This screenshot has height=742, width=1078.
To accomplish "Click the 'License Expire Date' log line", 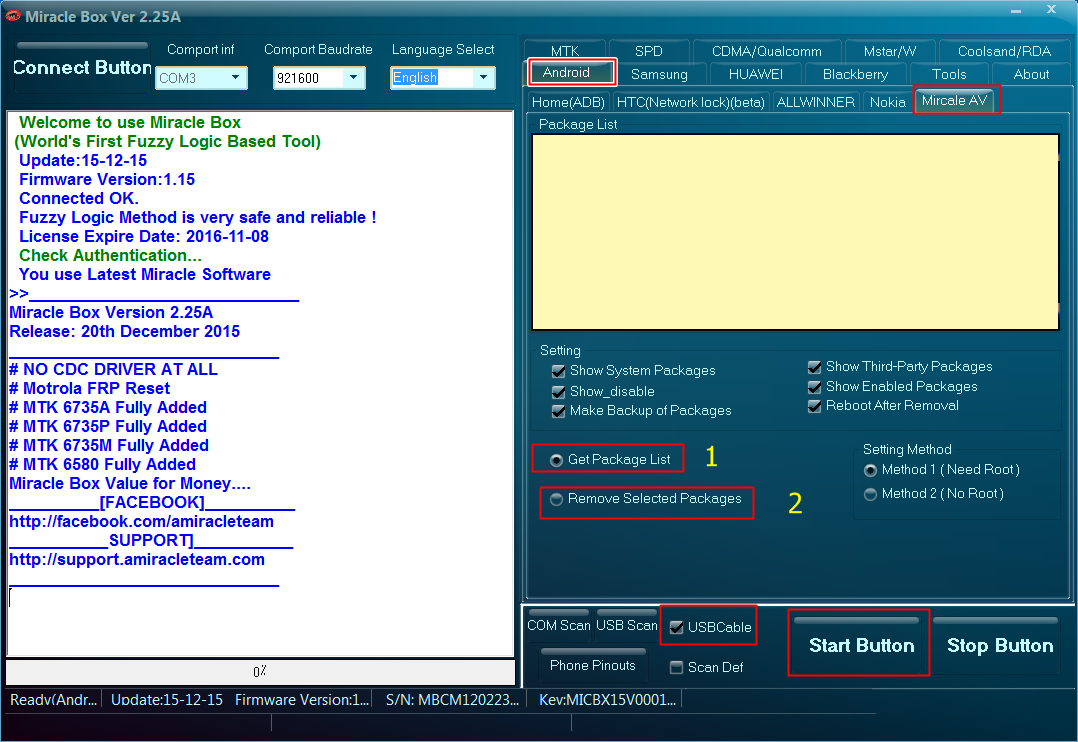I will (x=144, y=236).
